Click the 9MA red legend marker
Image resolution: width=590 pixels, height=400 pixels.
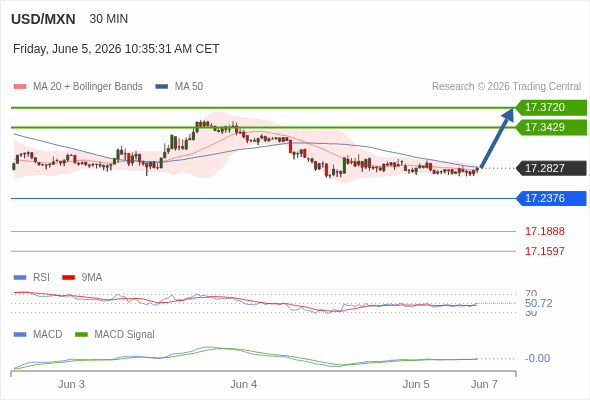68,278
